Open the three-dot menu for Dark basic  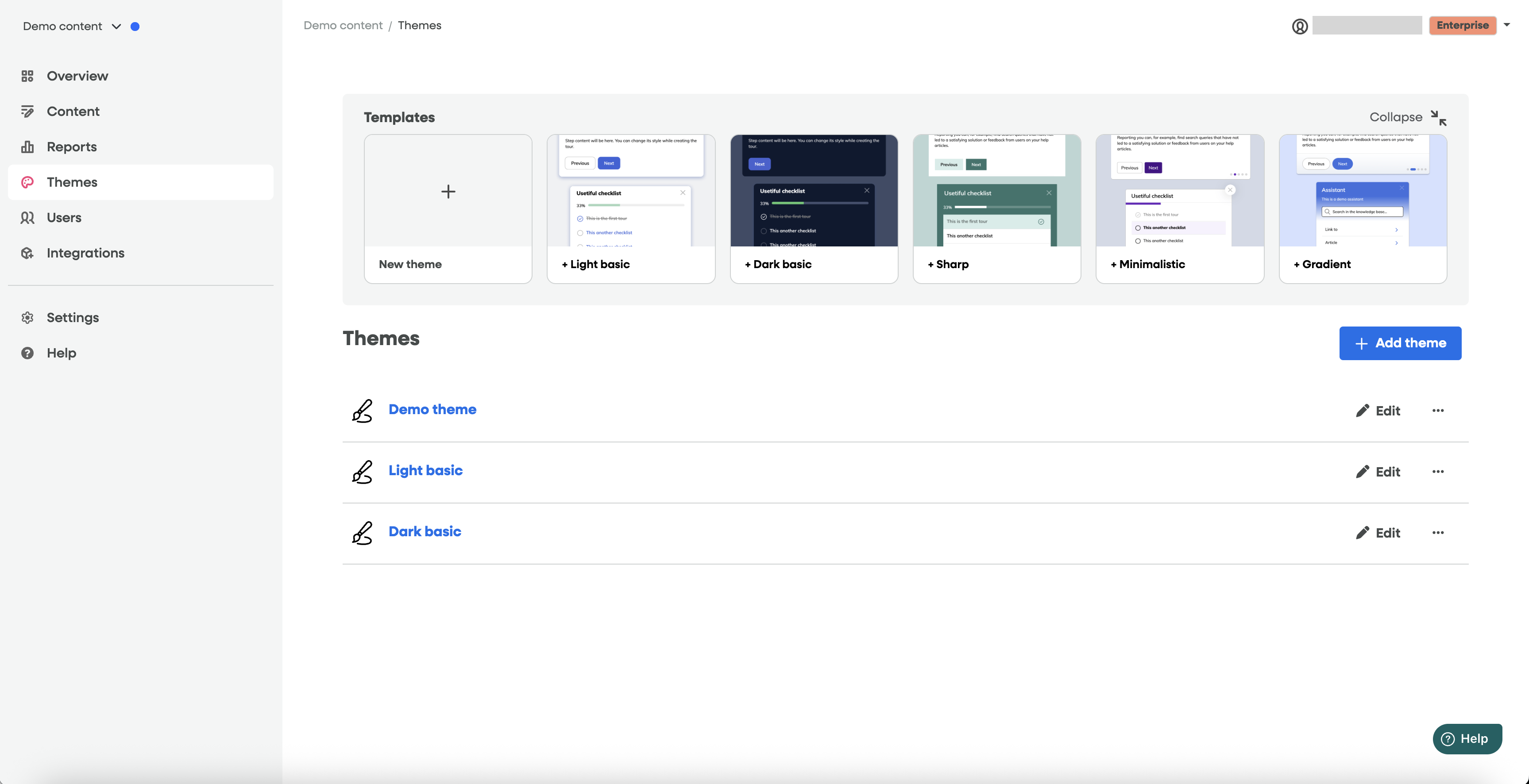pos(1438,533)
